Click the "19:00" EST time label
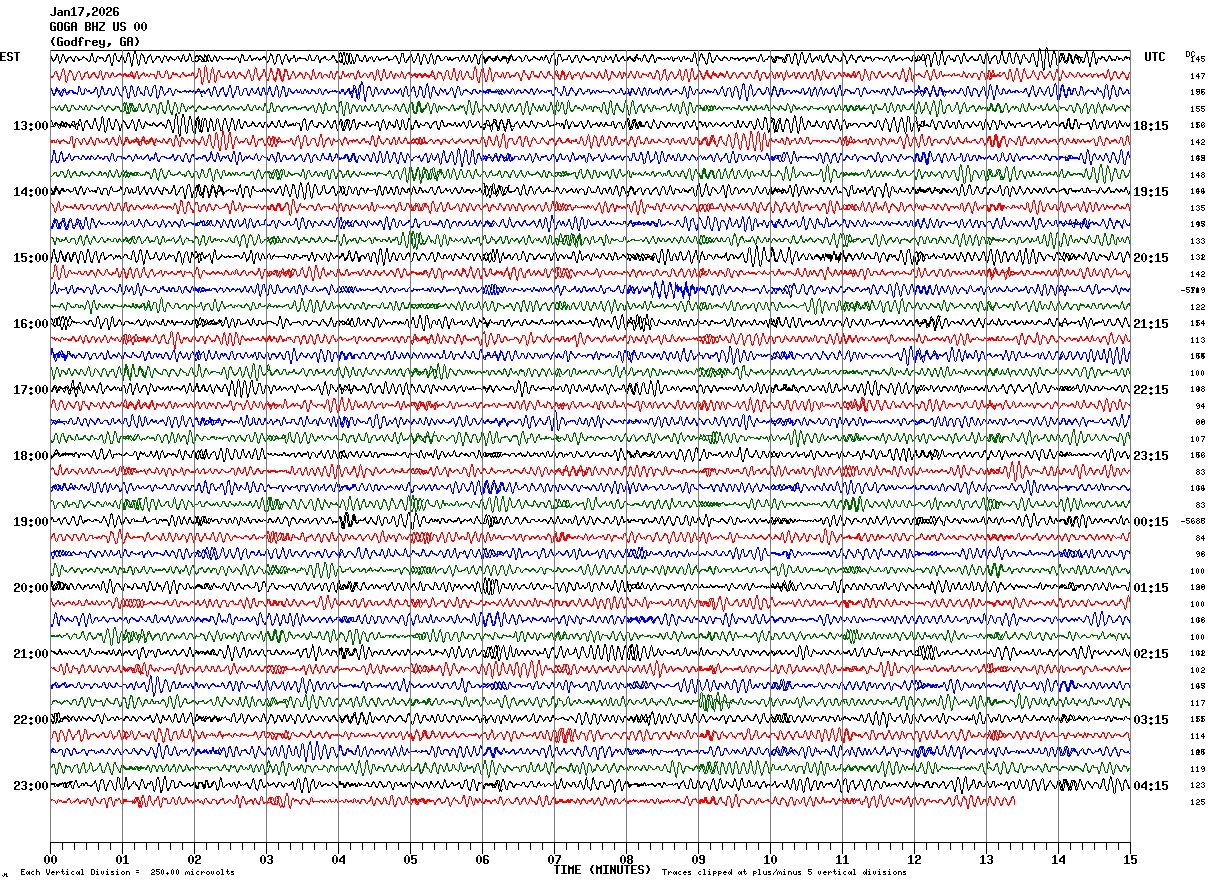This screenshot has height=886, width=1210. 31,522
